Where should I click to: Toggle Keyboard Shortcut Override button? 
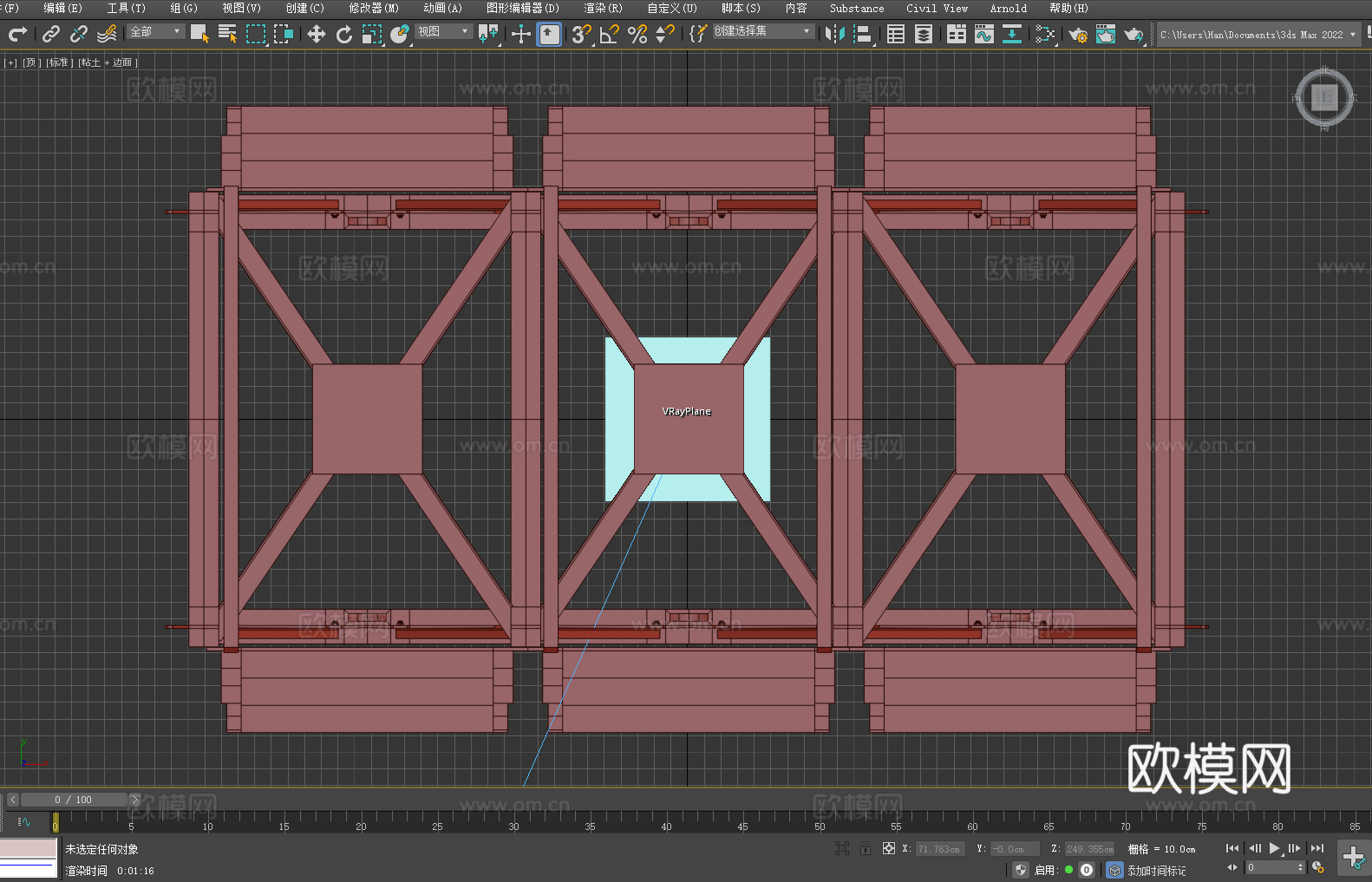pos(549,34)
